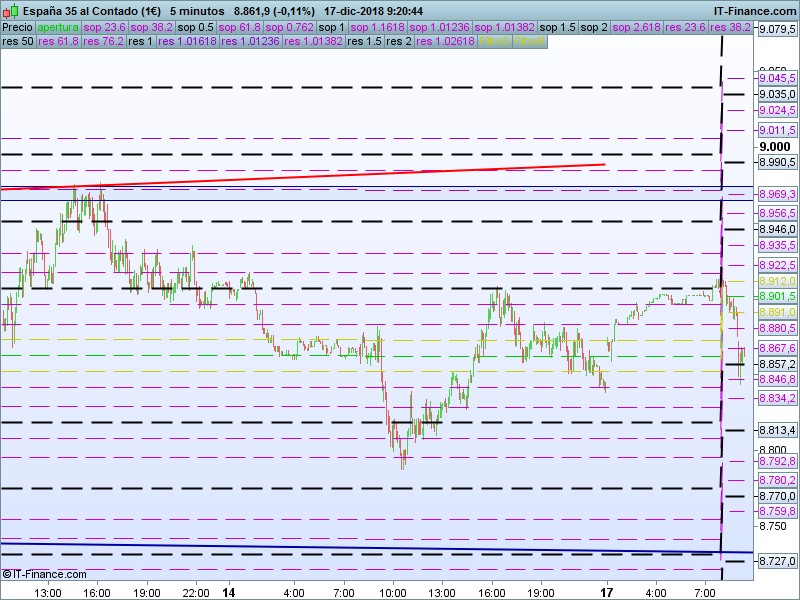Image resolution: width=800 pixels, height=600 pixels.
Task: Click the IT-Finance.com text in the title bar
Action: pos(754,11)
